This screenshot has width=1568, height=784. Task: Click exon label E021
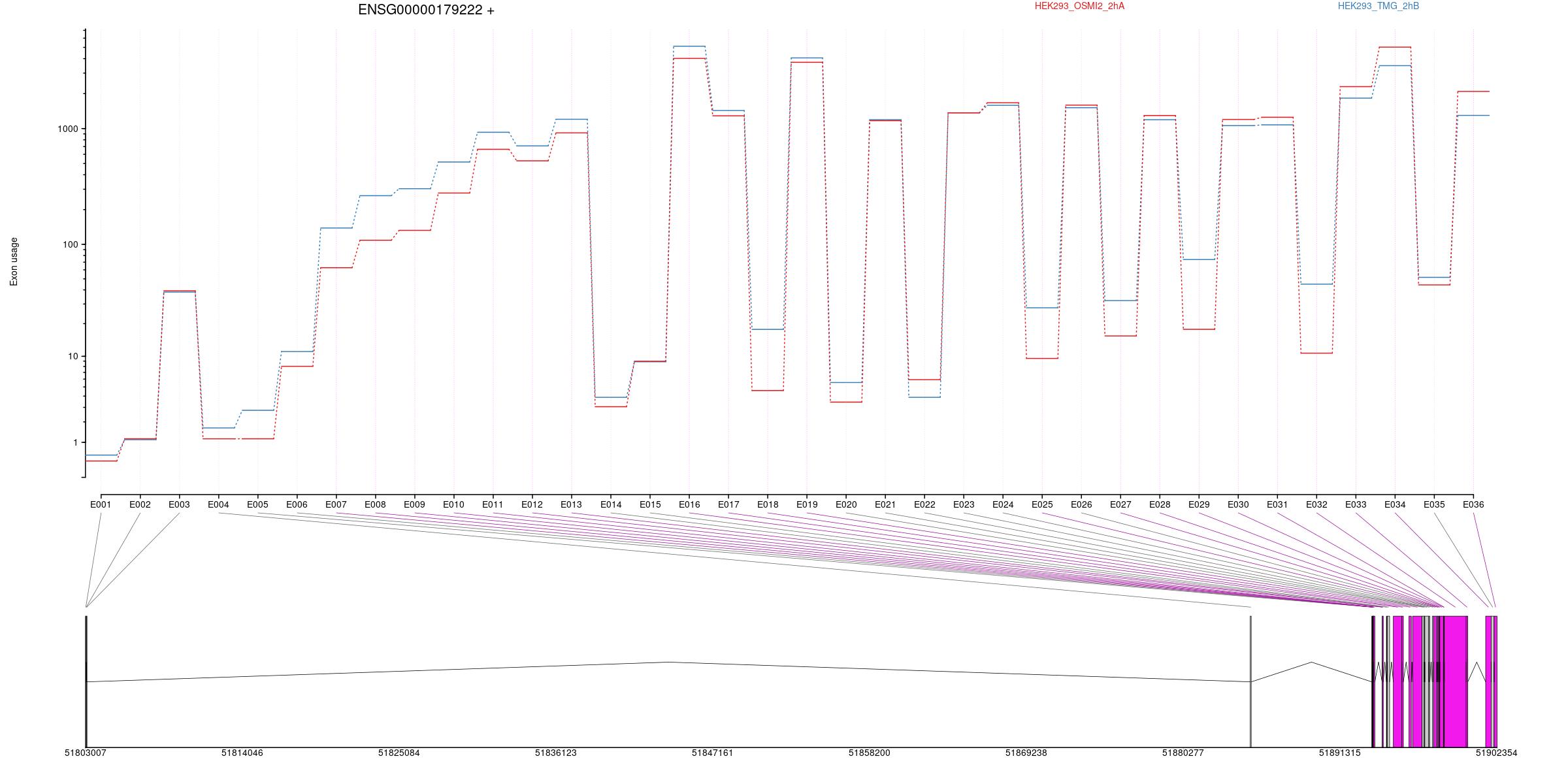(x=885, y=504)
